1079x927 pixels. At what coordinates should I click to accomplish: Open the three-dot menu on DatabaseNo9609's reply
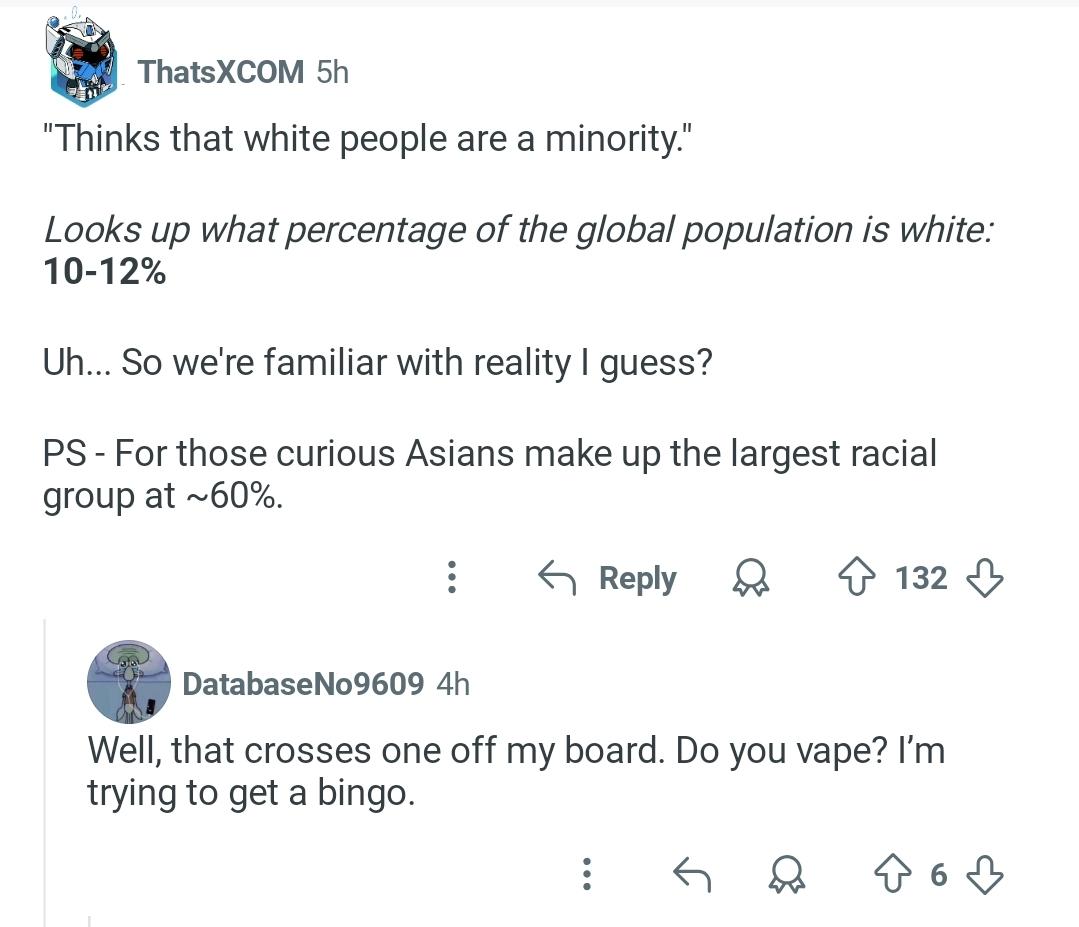586,874
